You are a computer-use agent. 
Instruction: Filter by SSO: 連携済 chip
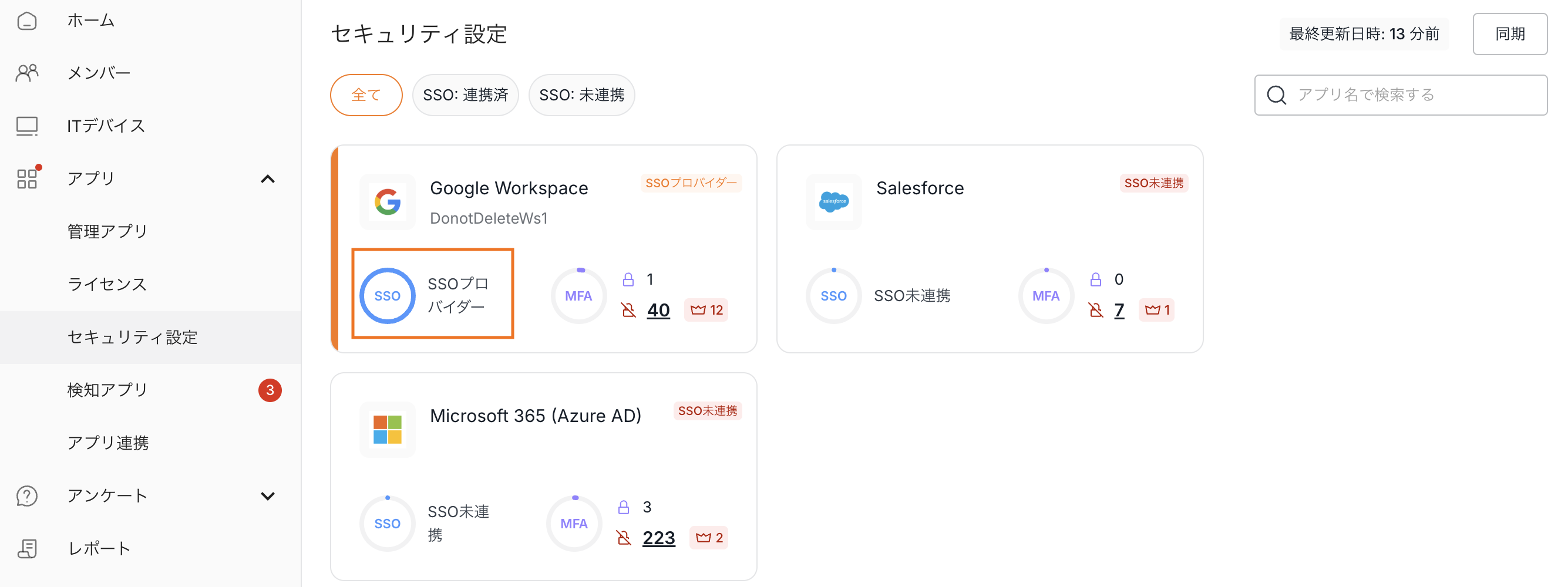[465, 95]
